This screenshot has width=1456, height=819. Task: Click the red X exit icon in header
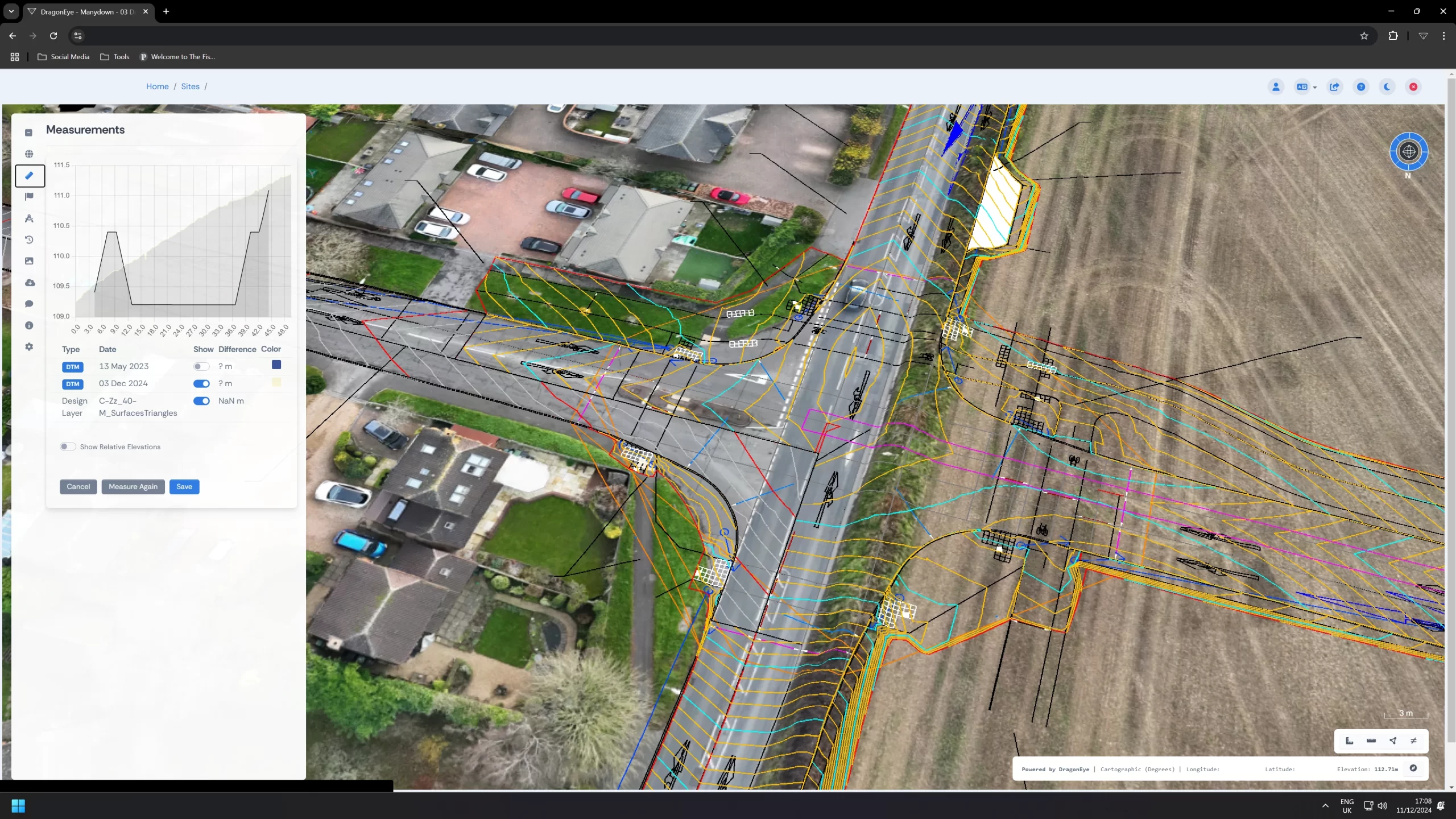(1413, 86)
